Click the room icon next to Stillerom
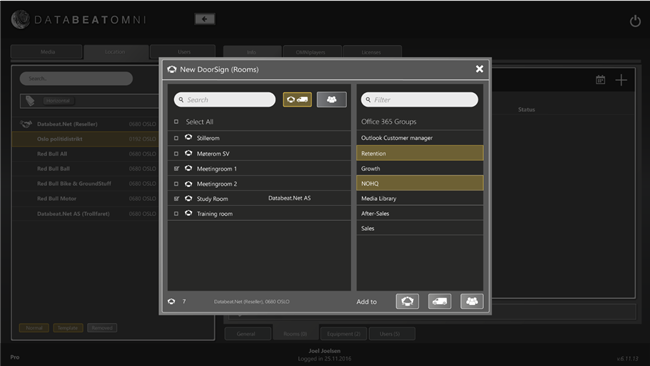This screenshot has width=650, height=366. click(x=188, y=137)
